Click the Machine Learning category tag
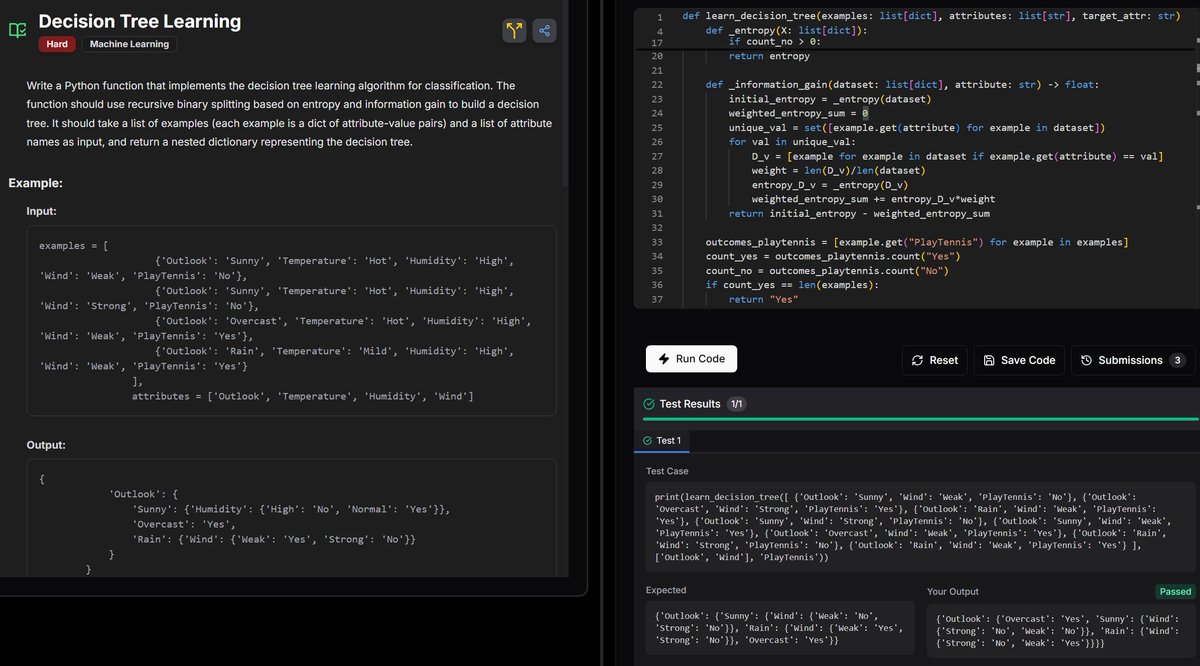The image size is (1200, 666). [129, 44]
